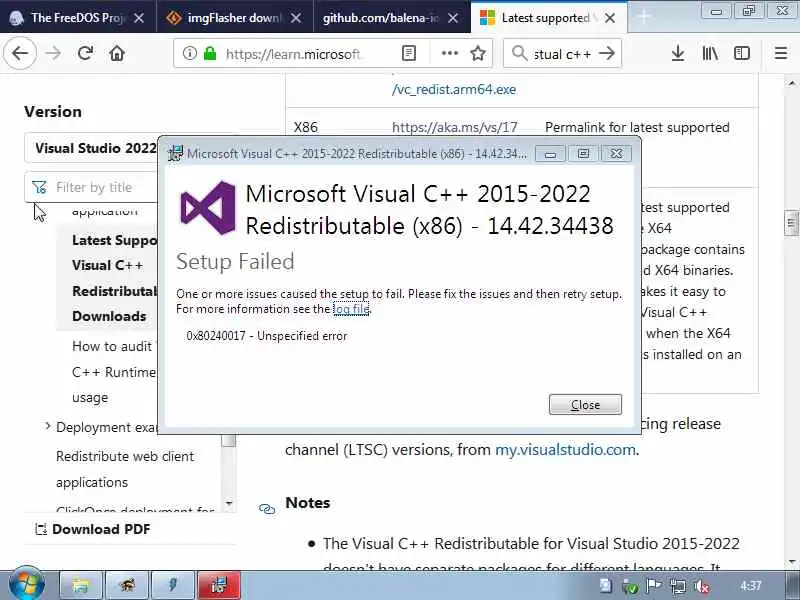Open Windows Explorer from the taskbar
The image size is (800, 600).
[x=81, y=585]
